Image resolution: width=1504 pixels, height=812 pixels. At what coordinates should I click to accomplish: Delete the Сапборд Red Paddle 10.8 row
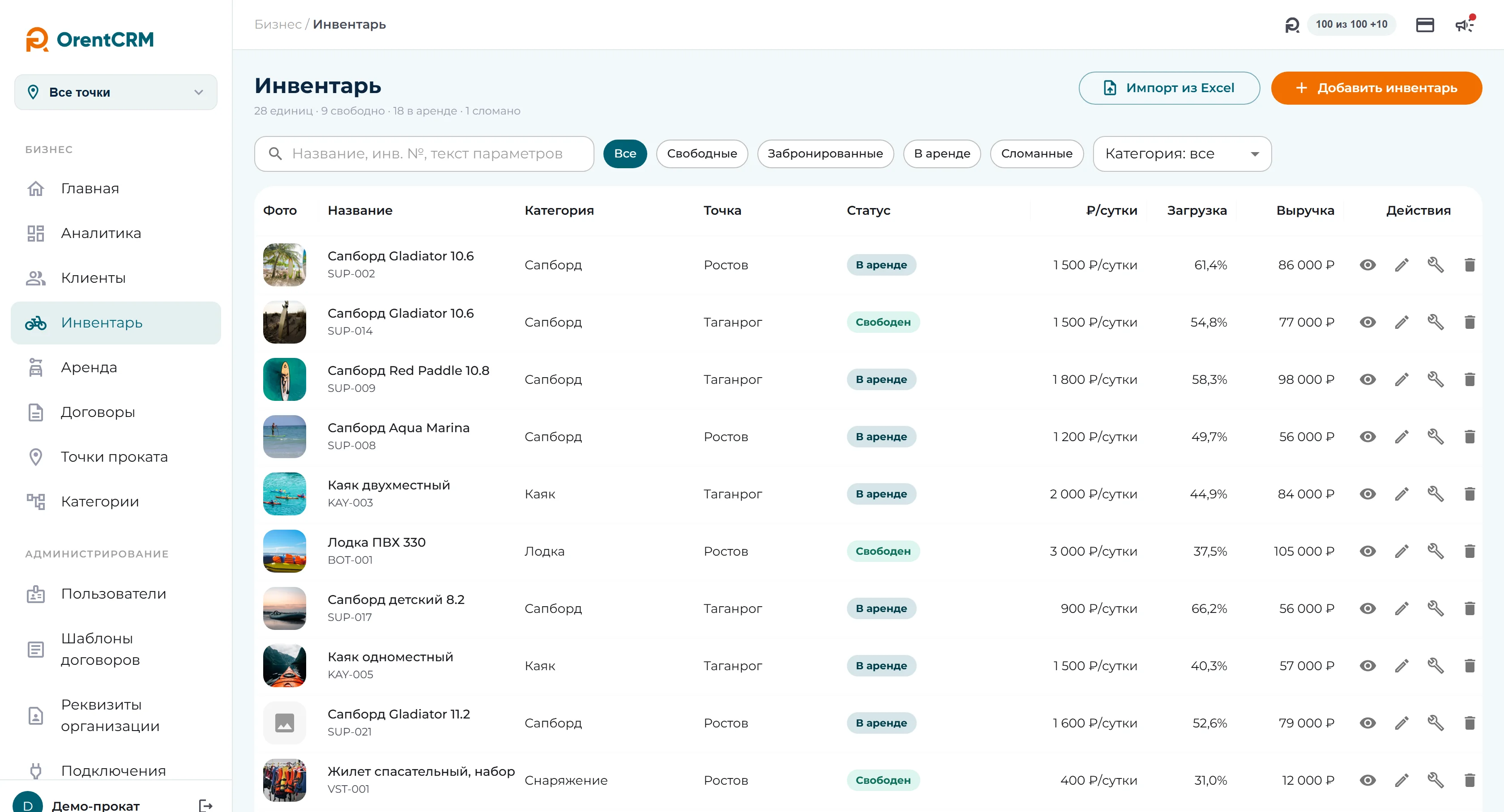coord(1470,379)
